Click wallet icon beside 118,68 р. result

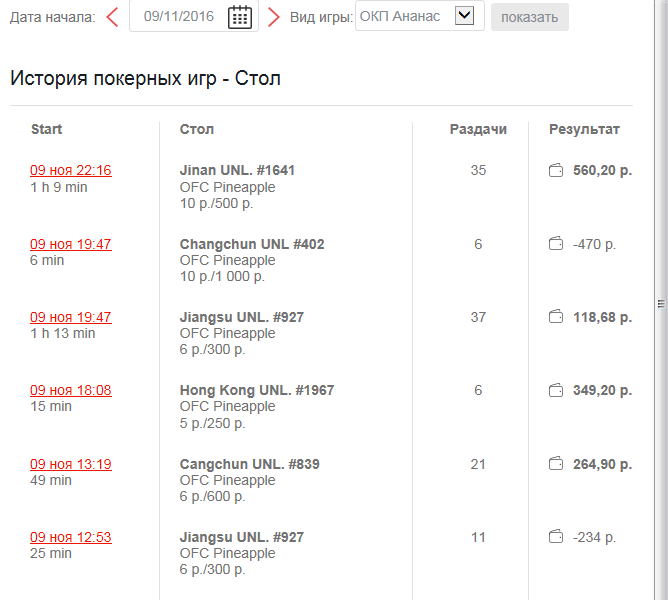click(556, 317)
